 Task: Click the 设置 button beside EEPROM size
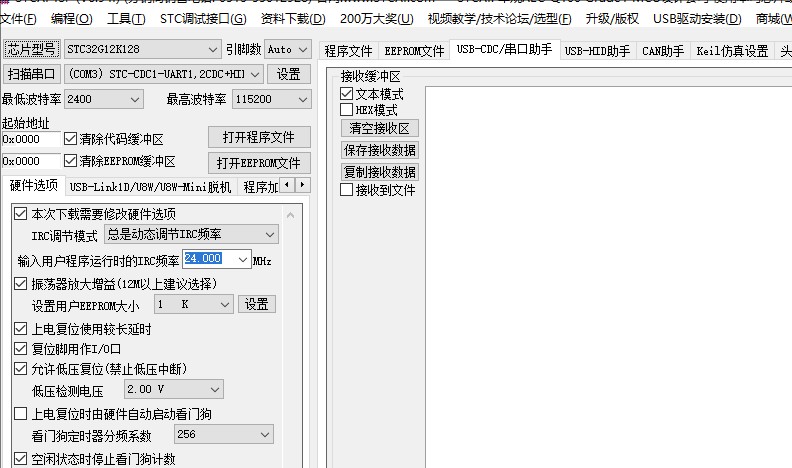(257, 304)
